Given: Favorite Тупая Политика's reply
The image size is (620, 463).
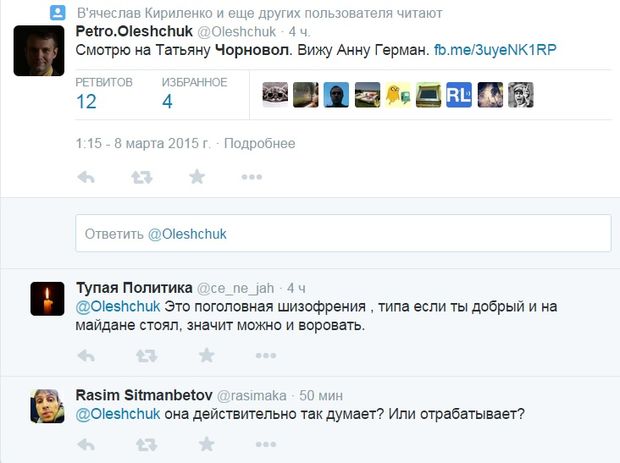Looking at the screenshot, I should [x=205, y=355].
